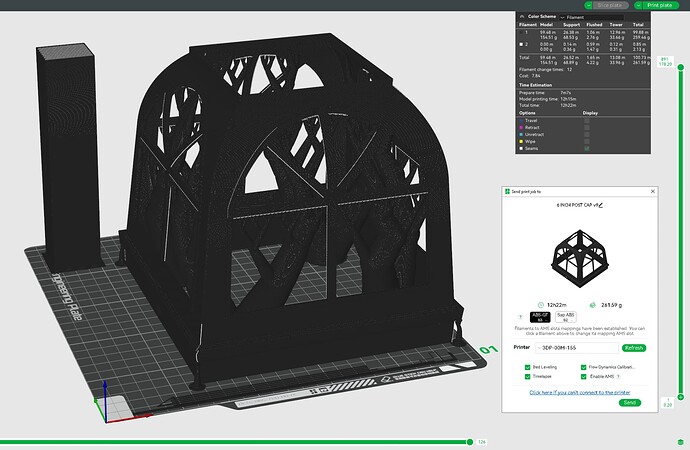Enable Unretract display checkbox
The image size is (690, 450).
(587, 135)
